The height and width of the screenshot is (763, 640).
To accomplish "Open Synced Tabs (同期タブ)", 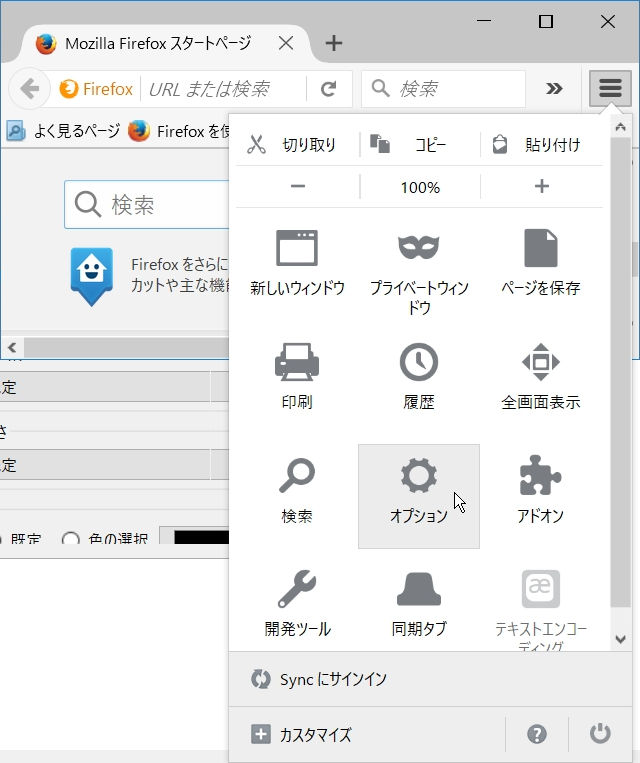I will coord(419,604).
